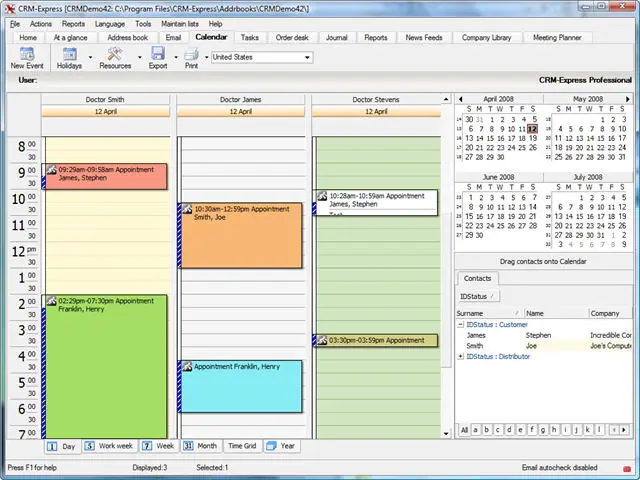The width and height of the screenshot is (640, 480).
Task: Open the Year view
Action: pos(281,446)
